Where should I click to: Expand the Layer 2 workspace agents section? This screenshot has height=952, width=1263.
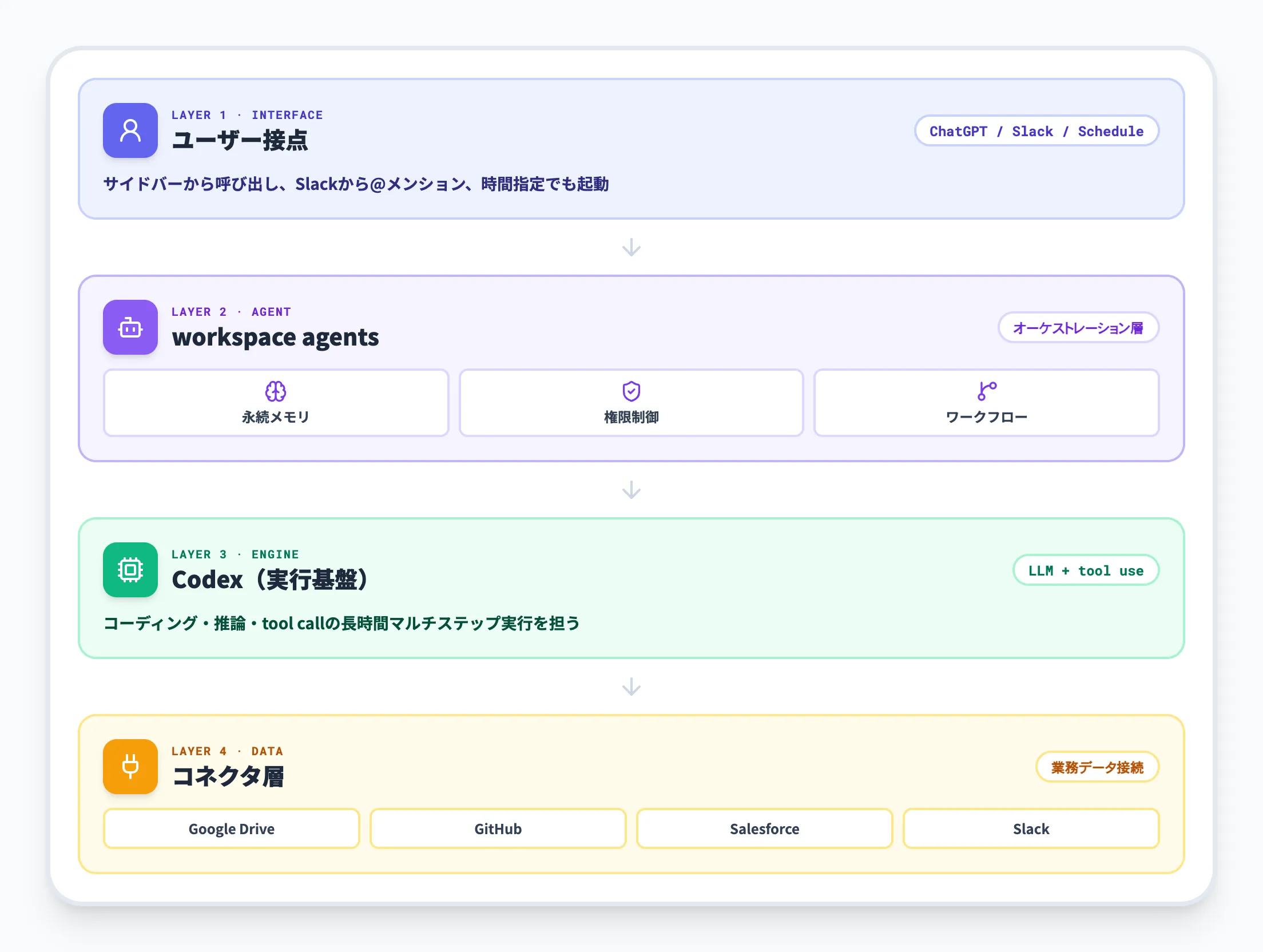point(276,337)
